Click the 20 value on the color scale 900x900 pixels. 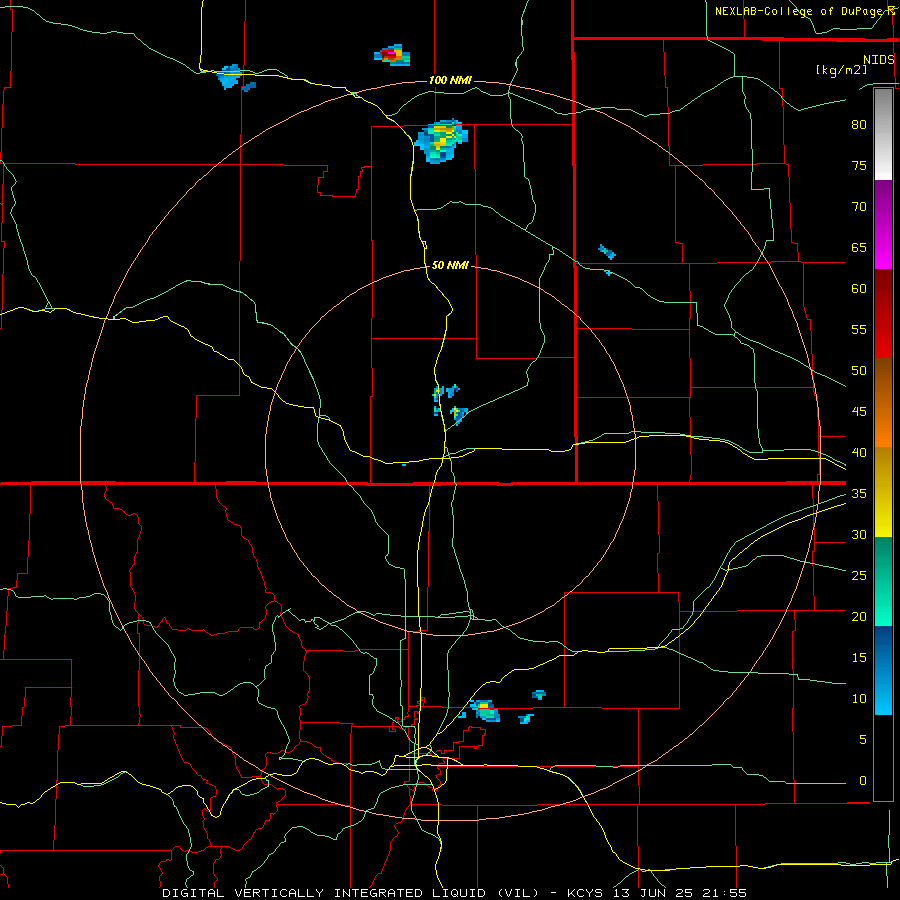[x=859, y=616]
